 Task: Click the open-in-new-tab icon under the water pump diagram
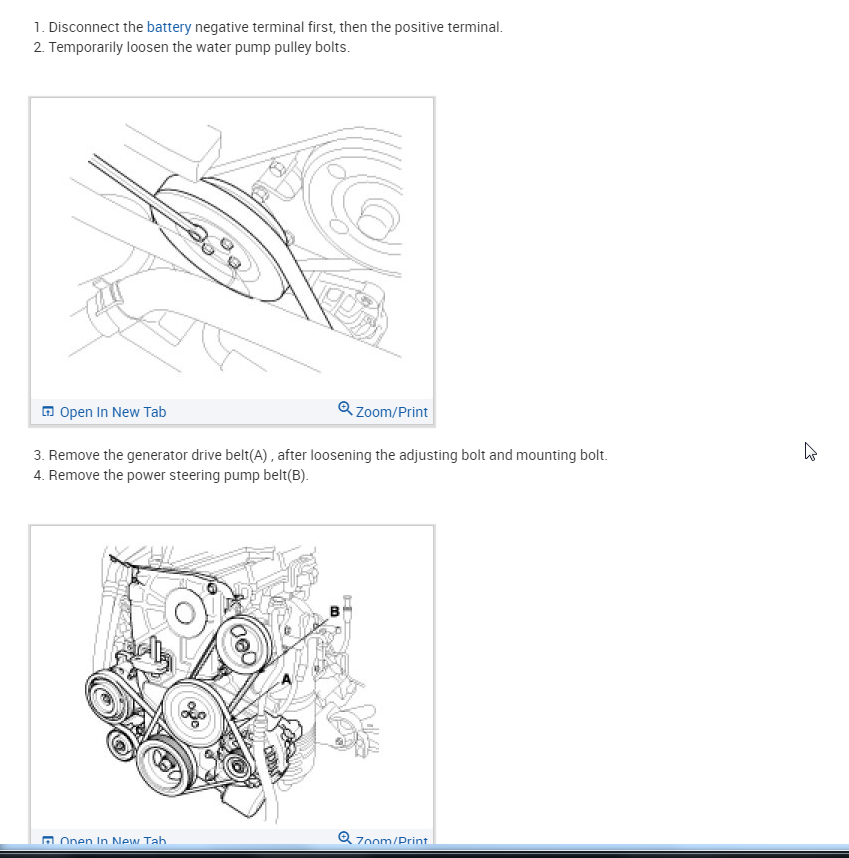pyautogui.click(x=47, y=410)
